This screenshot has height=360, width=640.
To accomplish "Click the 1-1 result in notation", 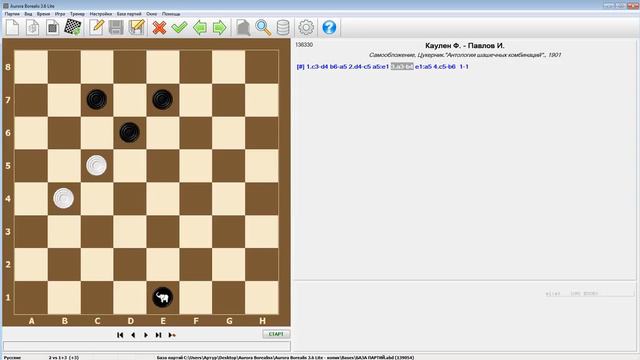I will click(x=464, y=67).
